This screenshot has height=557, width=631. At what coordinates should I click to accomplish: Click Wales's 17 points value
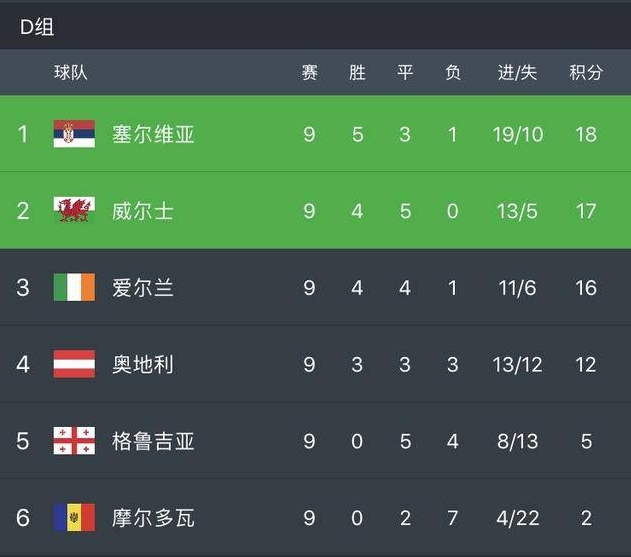[586, 211]
